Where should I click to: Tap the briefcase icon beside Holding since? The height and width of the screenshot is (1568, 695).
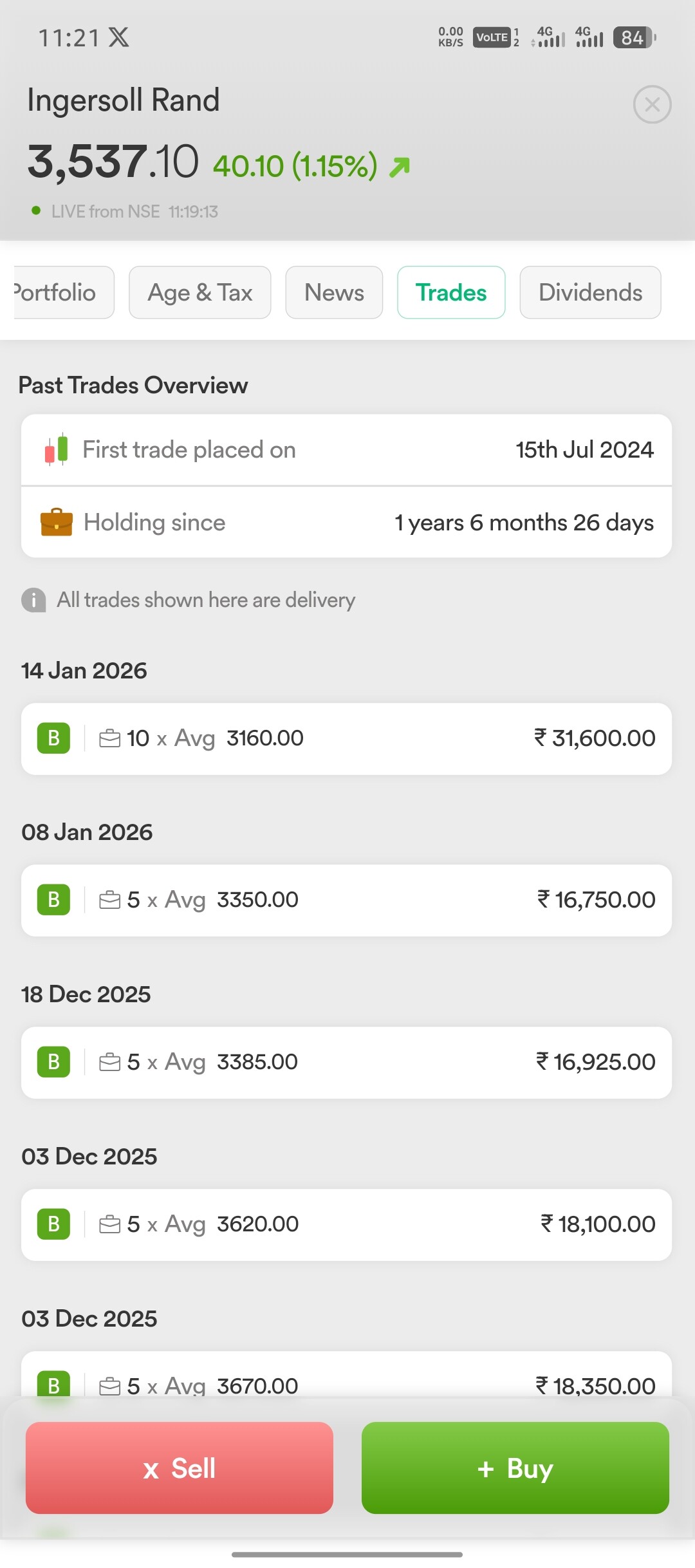pos(57,522)
